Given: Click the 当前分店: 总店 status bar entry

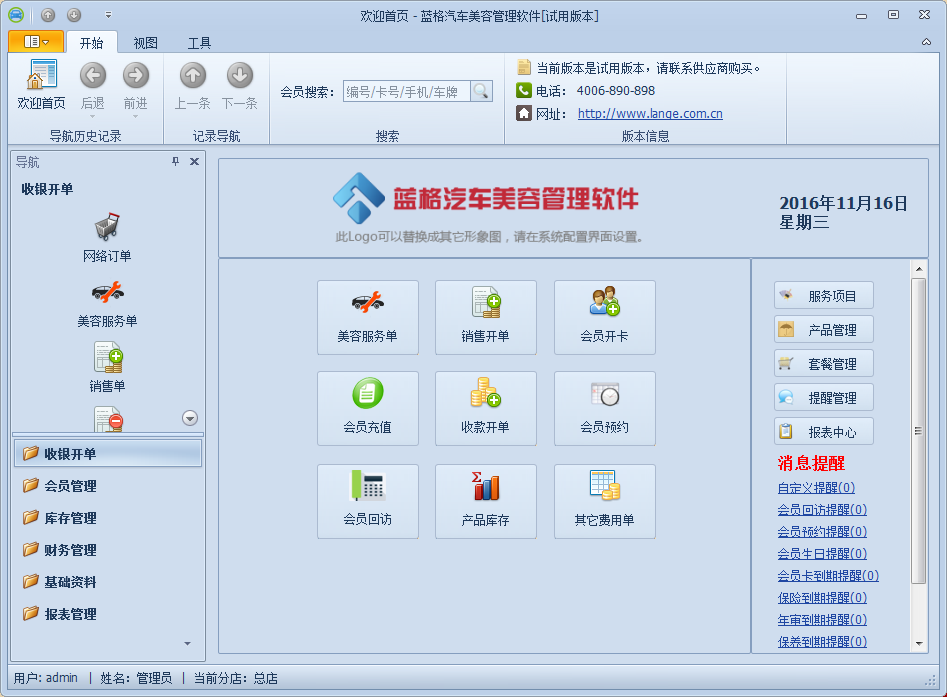Looking at the screenshot, I should tap(236, 678).
